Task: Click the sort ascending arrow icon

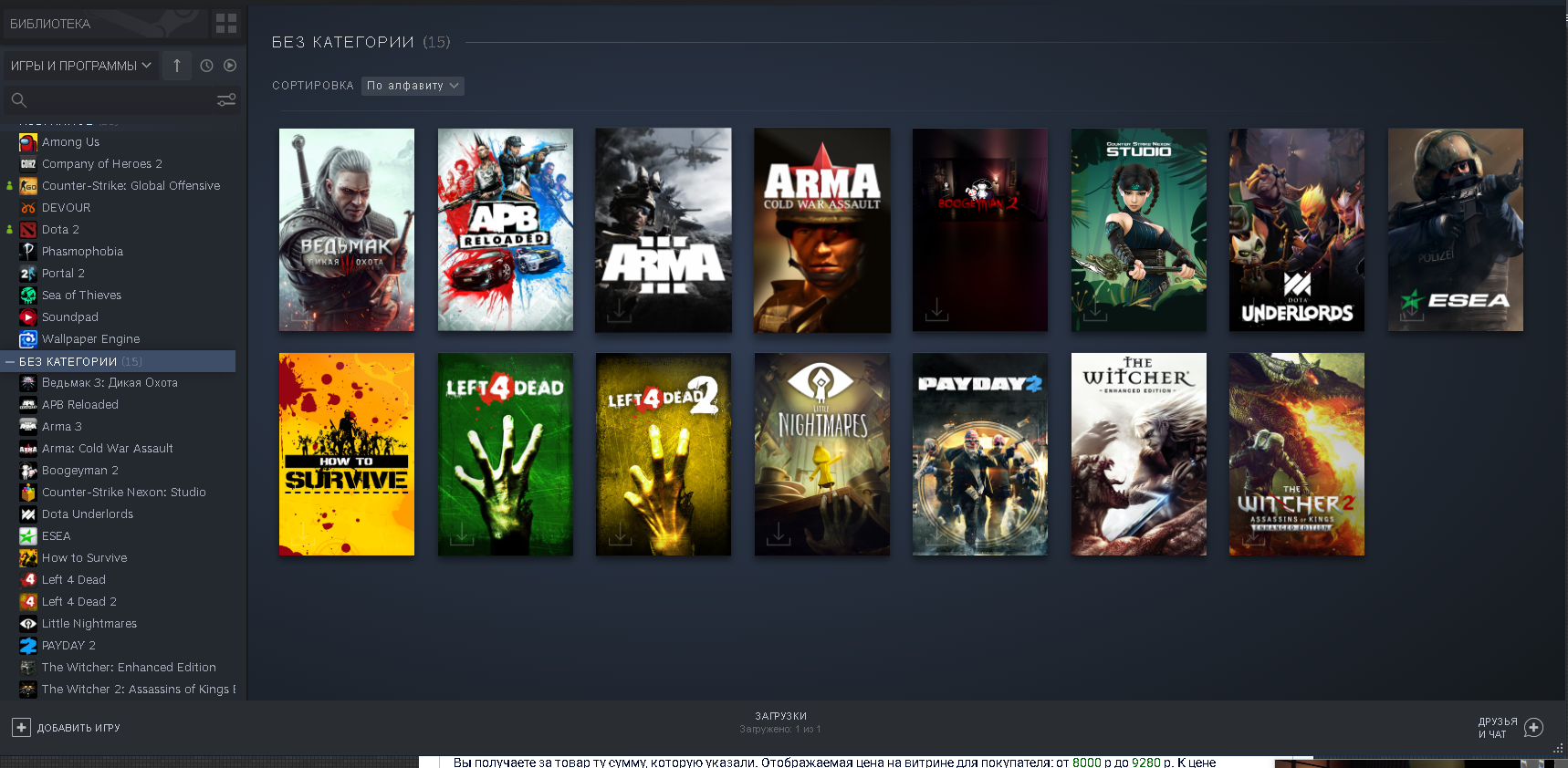Action: tap(177, 66)
